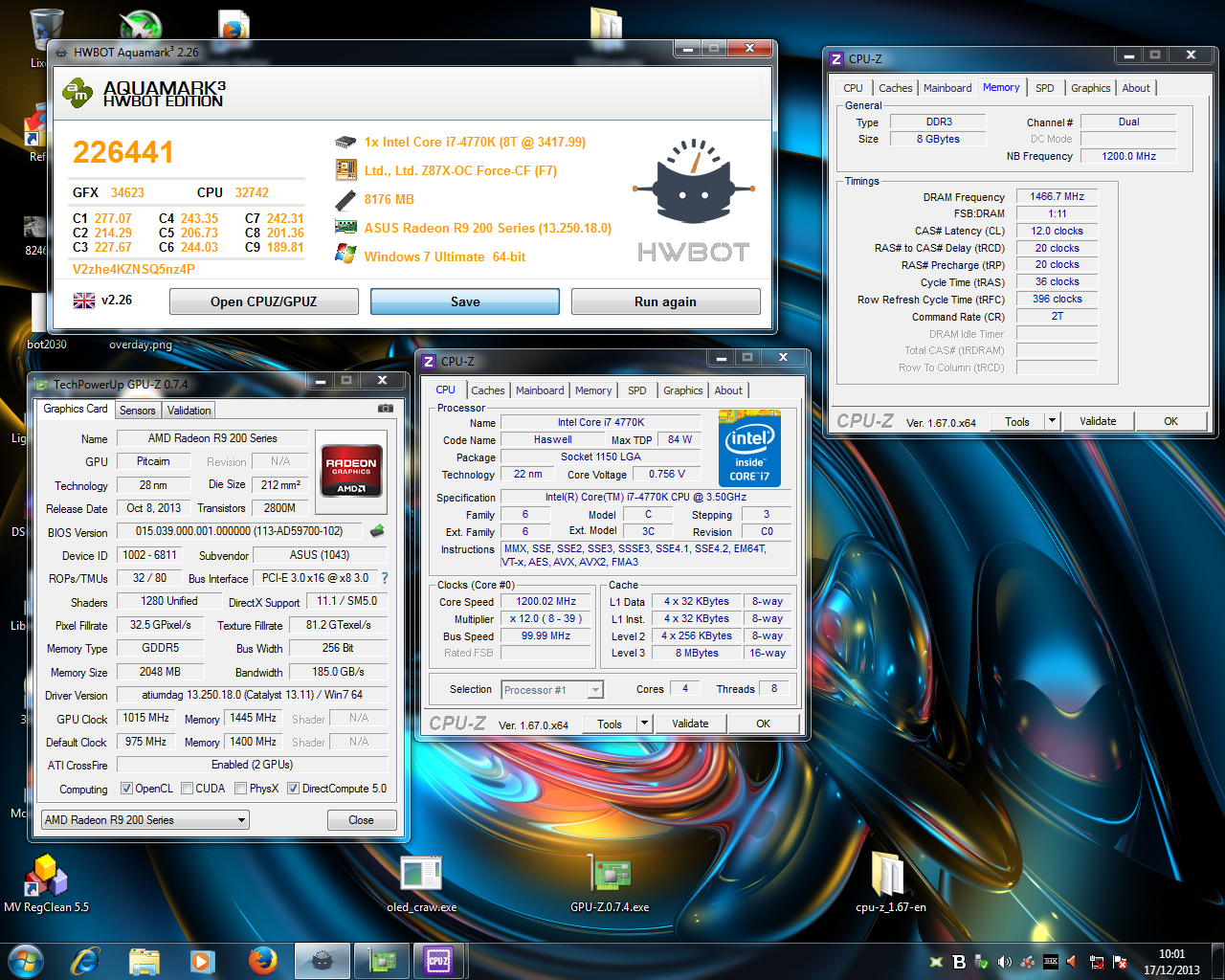Click OK in CPU-Z Memory window
Screen dimensions: 1225x980
tap(1170, 421)
